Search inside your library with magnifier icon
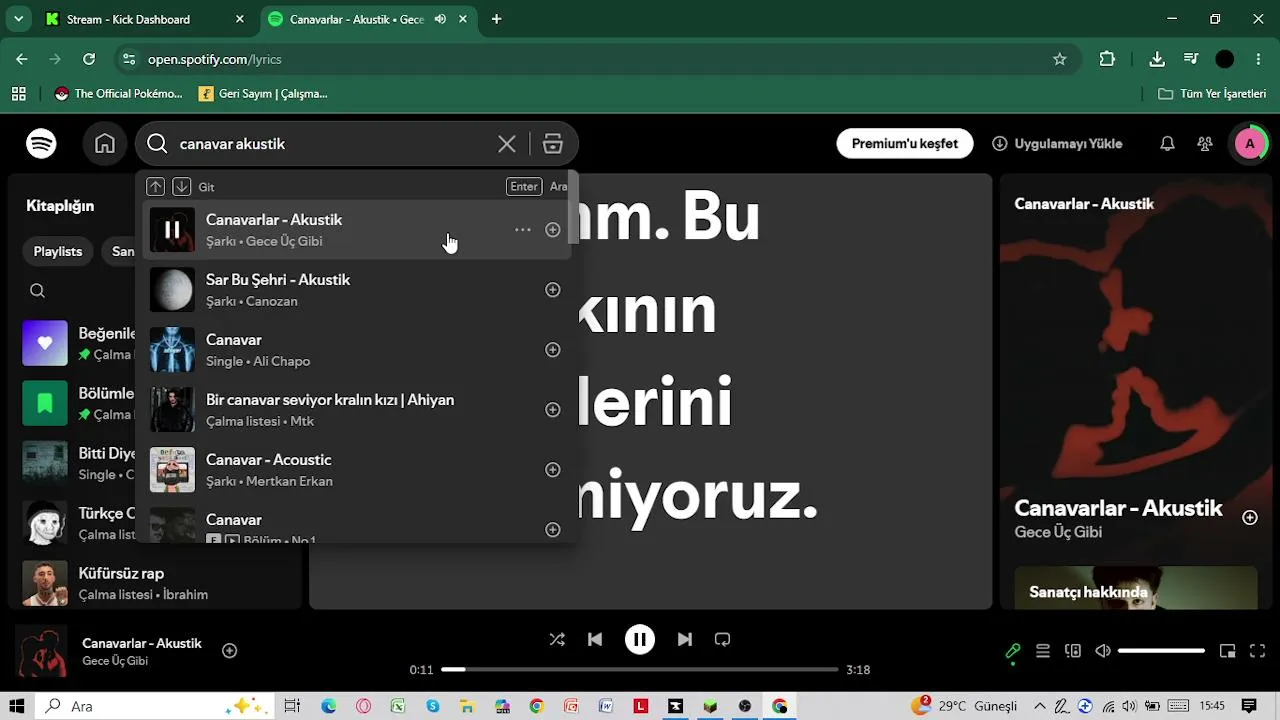 point(37,291)
